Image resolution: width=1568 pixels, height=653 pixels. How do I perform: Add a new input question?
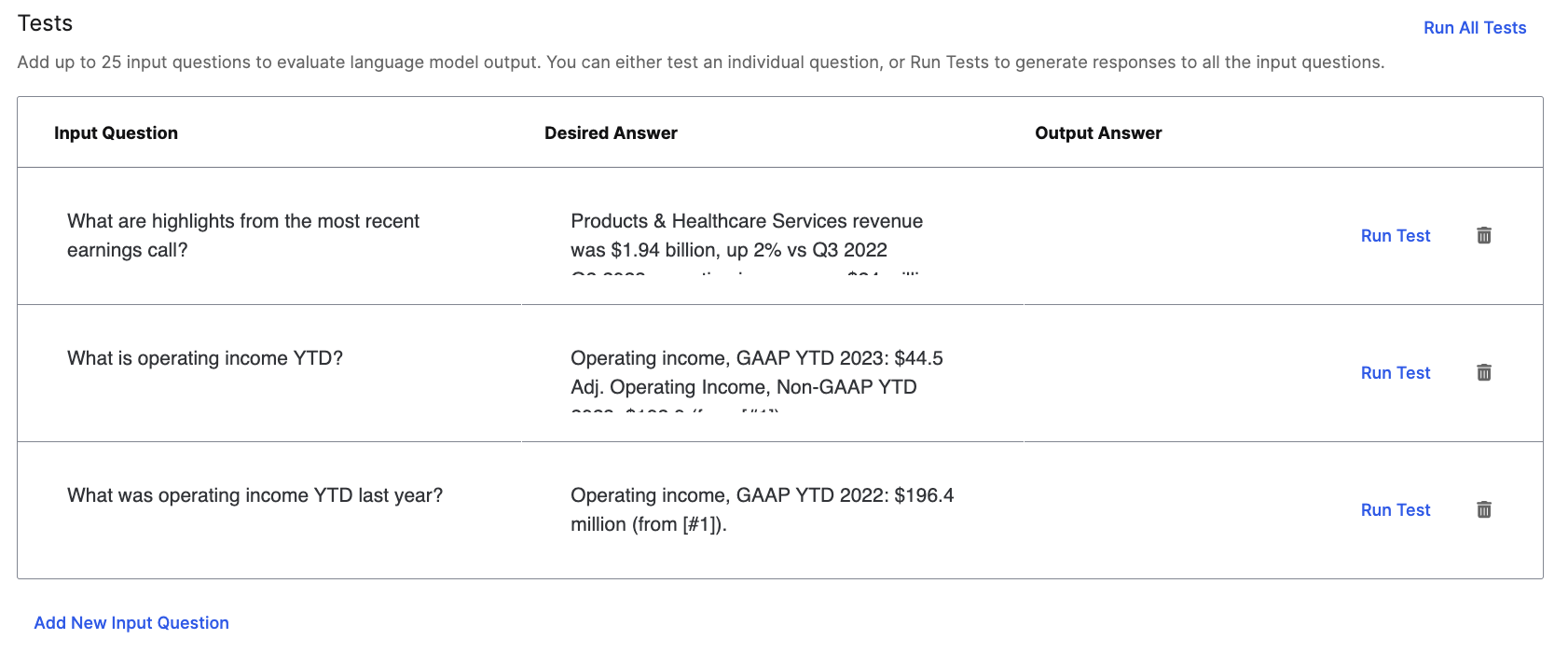pos(131,623)
